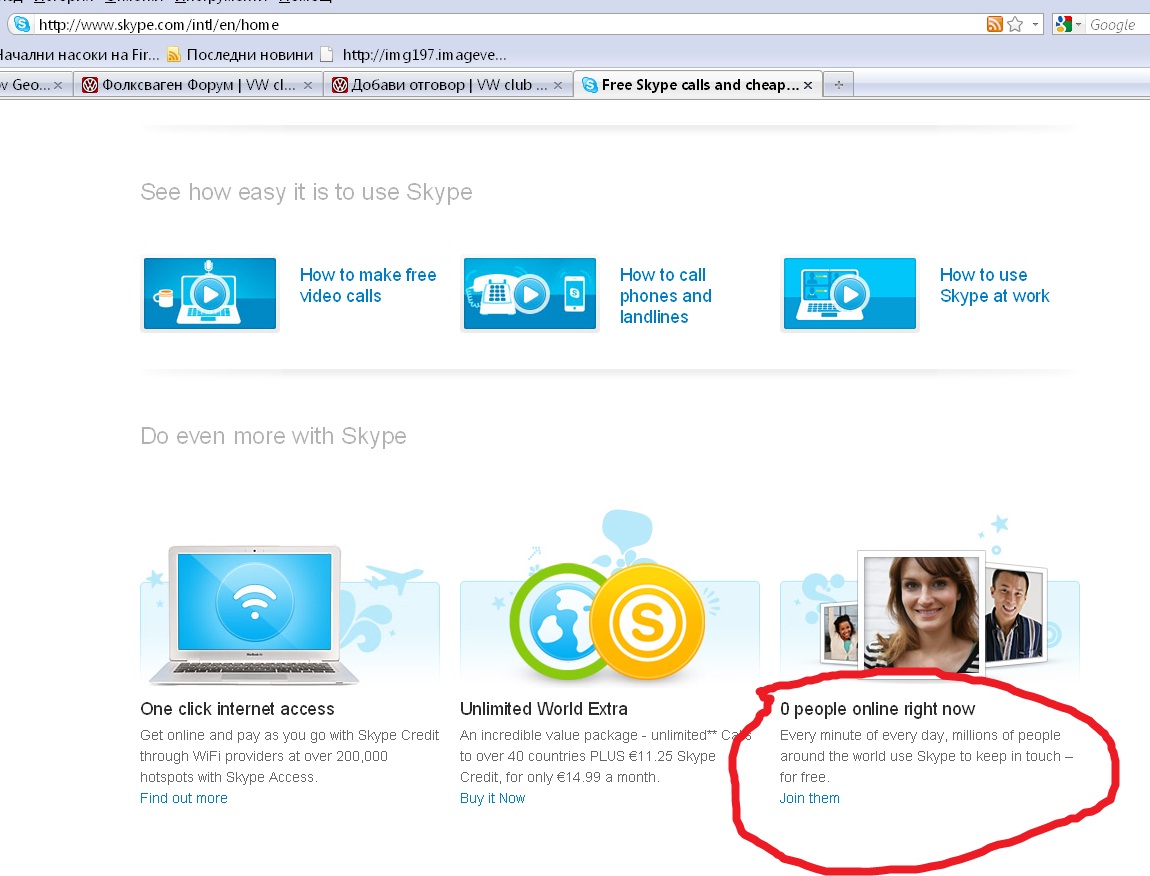Play the call phones and landlines video
Image resolution: width=1150 pixels, height=876 pixels.
[530, 294]
